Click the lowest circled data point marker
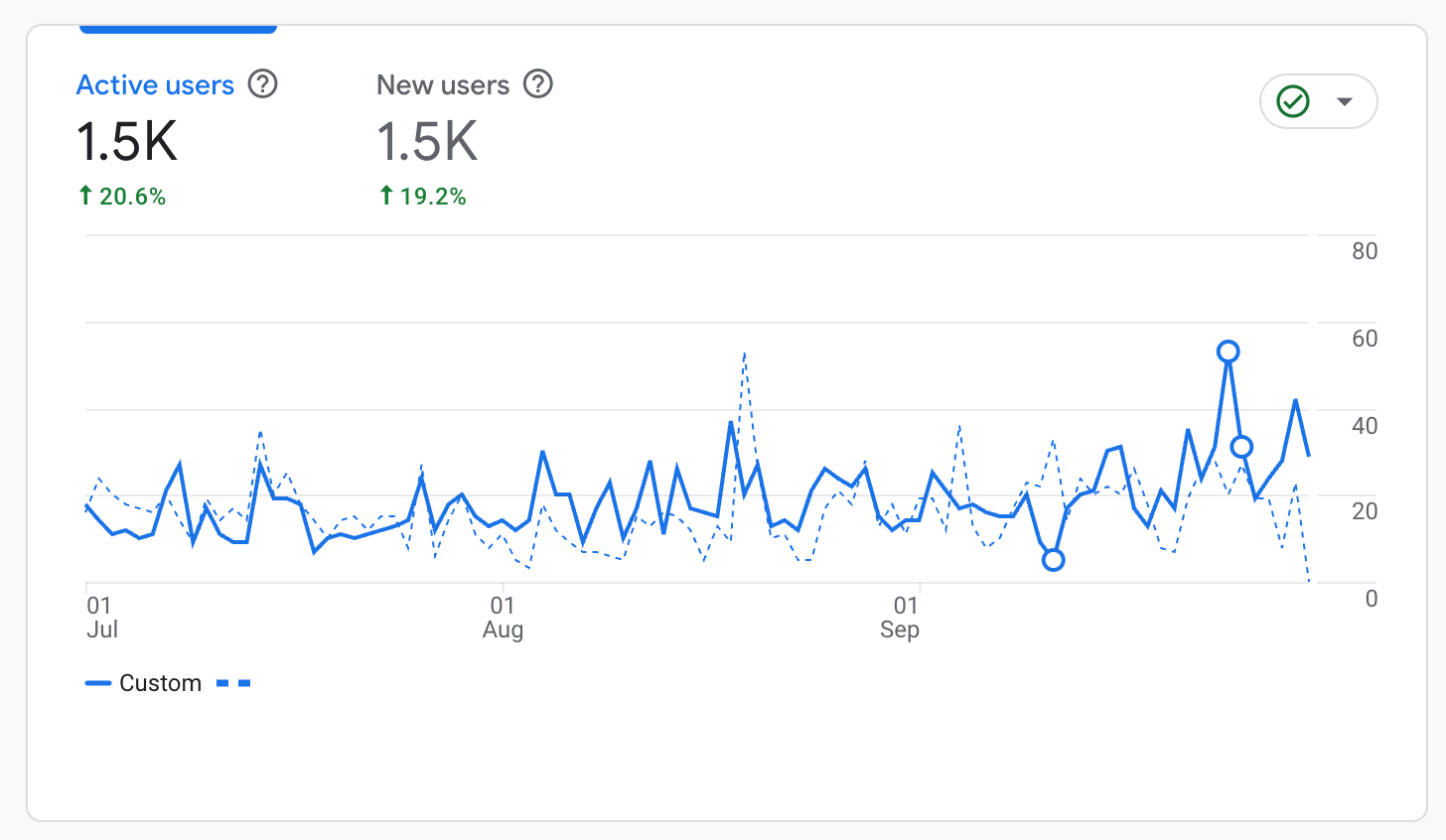The image size is (1446, 840). 1052,561
